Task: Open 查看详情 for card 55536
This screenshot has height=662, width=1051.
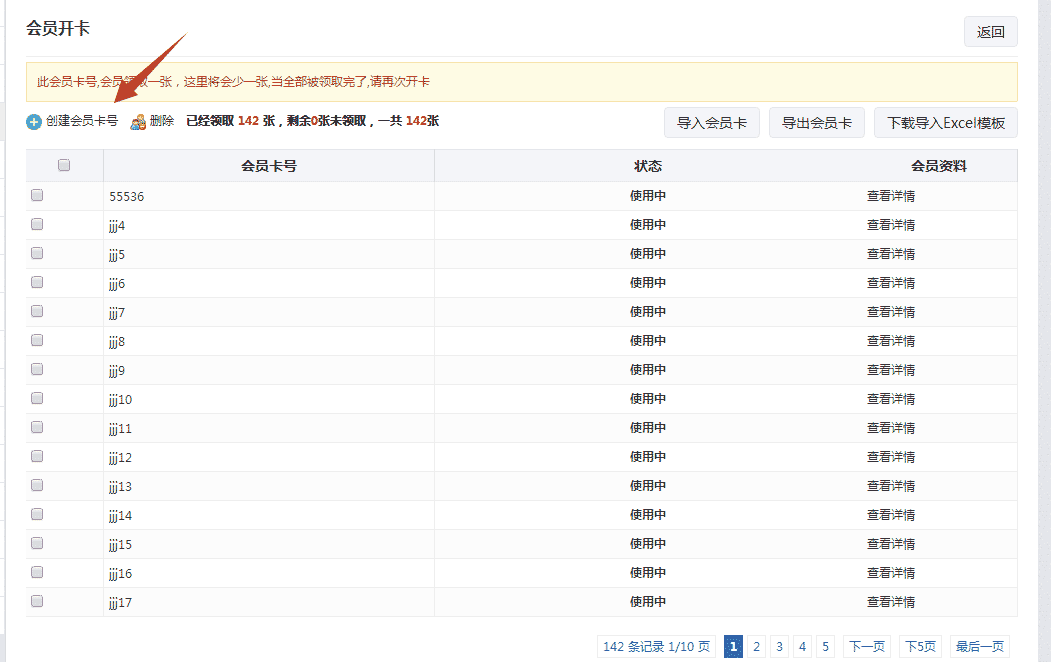Action: pos(891,195)
